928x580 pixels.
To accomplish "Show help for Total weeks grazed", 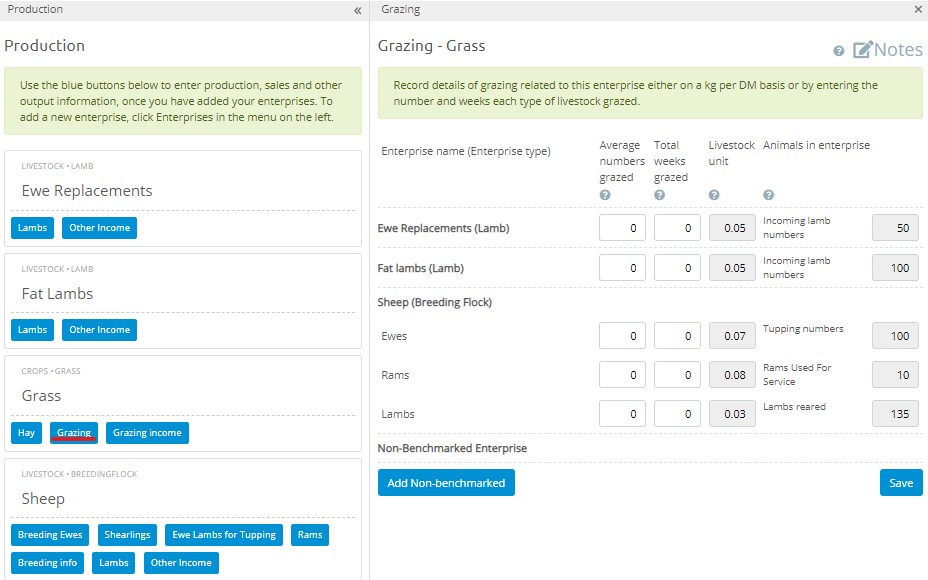I will click(660, 195).
